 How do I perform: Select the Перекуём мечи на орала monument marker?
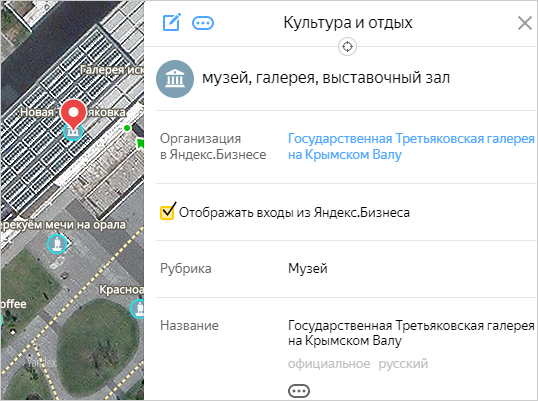point(57,244)
